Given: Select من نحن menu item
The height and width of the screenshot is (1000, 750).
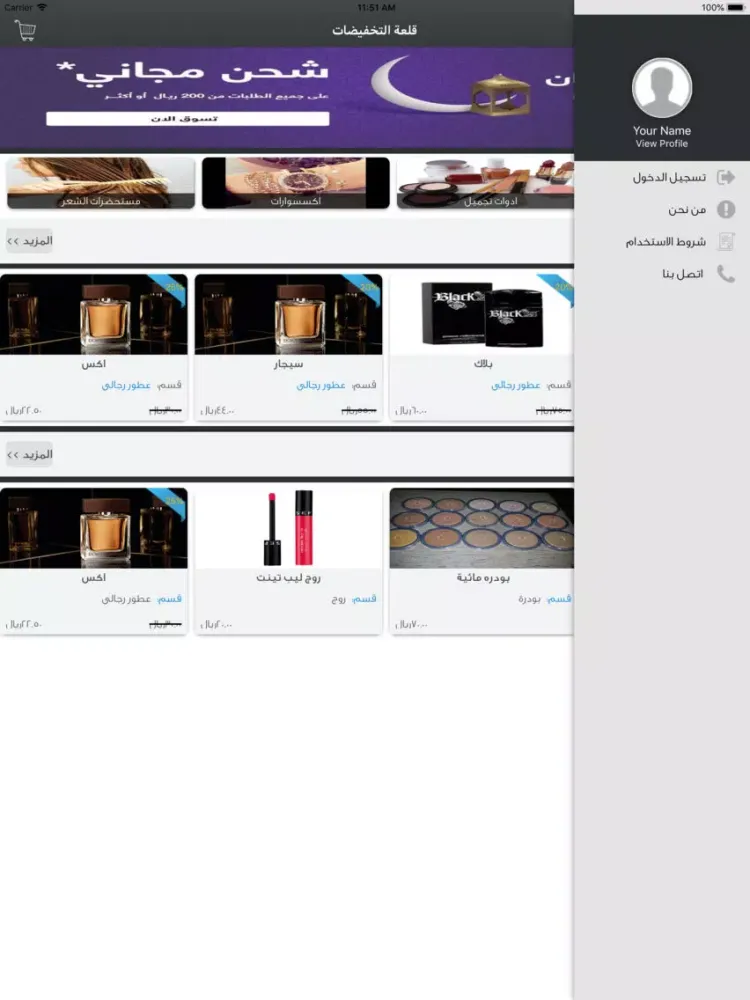Looking at the screenshot, I should pos(687,210).
